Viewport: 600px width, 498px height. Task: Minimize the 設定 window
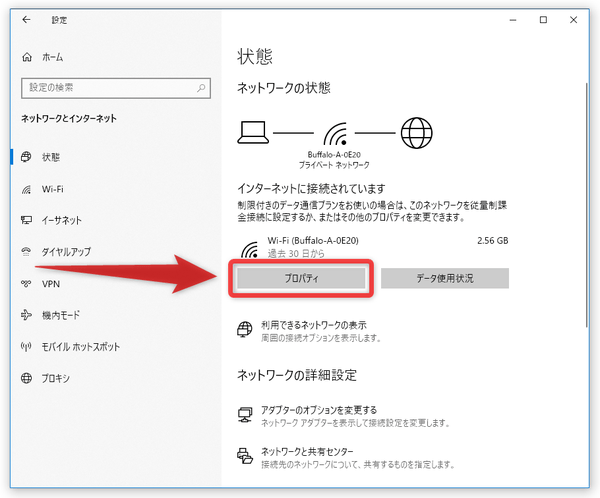point(513,20)
